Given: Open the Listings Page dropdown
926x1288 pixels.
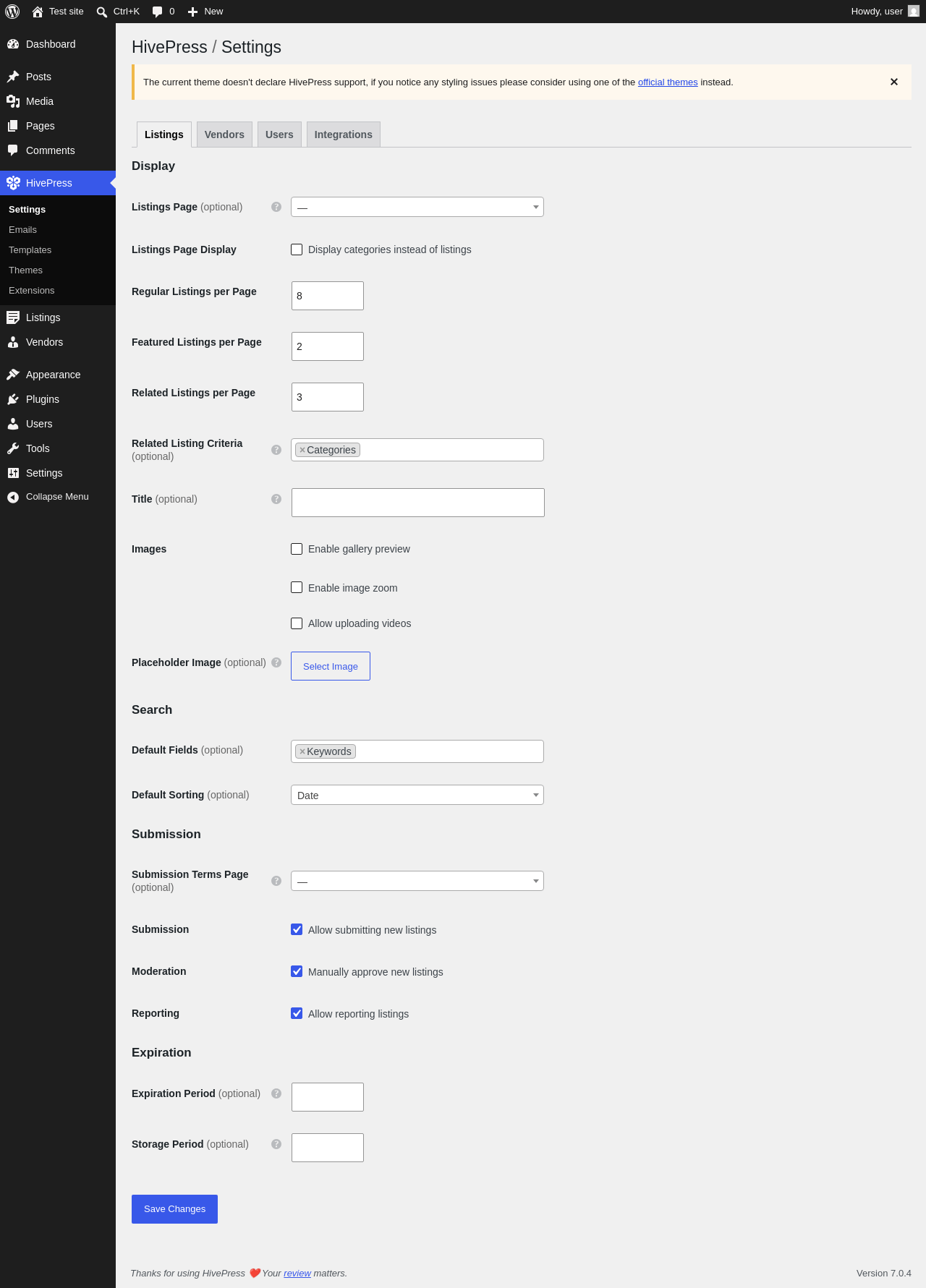Looking at the screenshot, I should point(417,207).
